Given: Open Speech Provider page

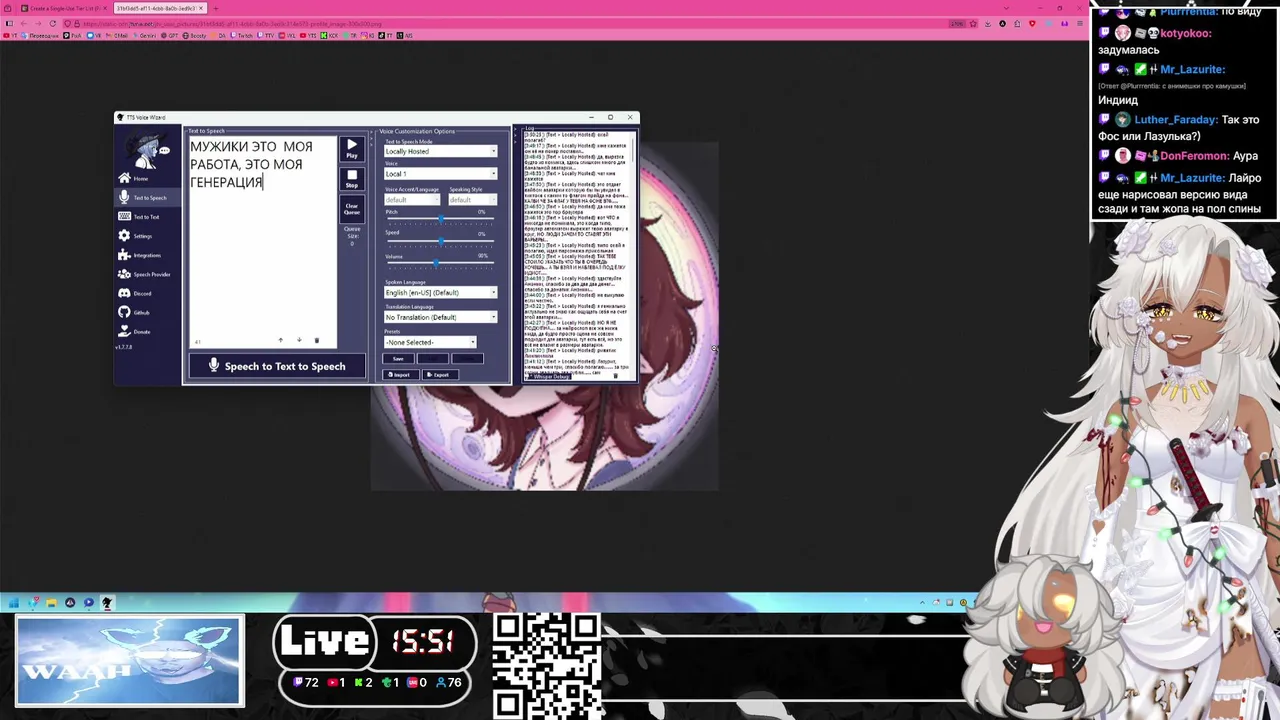Looking at the screenshot, I should (147, 274).
